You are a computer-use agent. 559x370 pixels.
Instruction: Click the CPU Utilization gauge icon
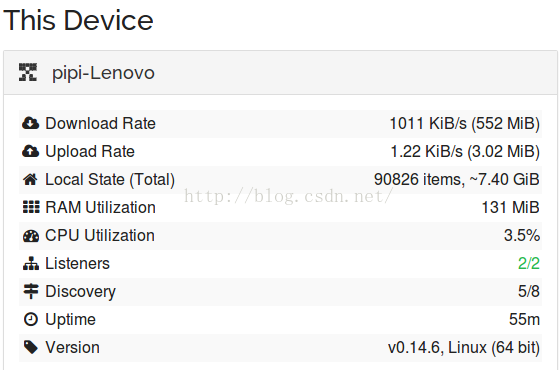click(31, 236)
